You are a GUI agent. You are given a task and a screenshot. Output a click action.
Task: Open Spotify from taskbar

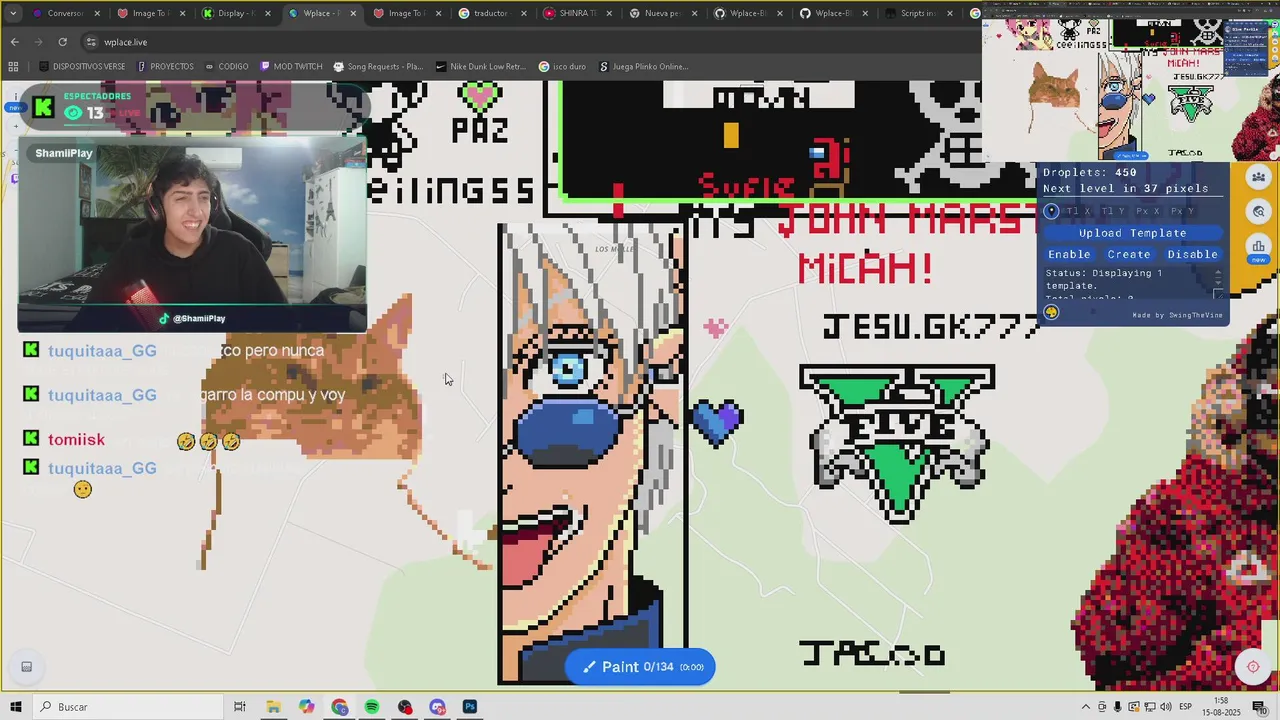click(372, 707)
